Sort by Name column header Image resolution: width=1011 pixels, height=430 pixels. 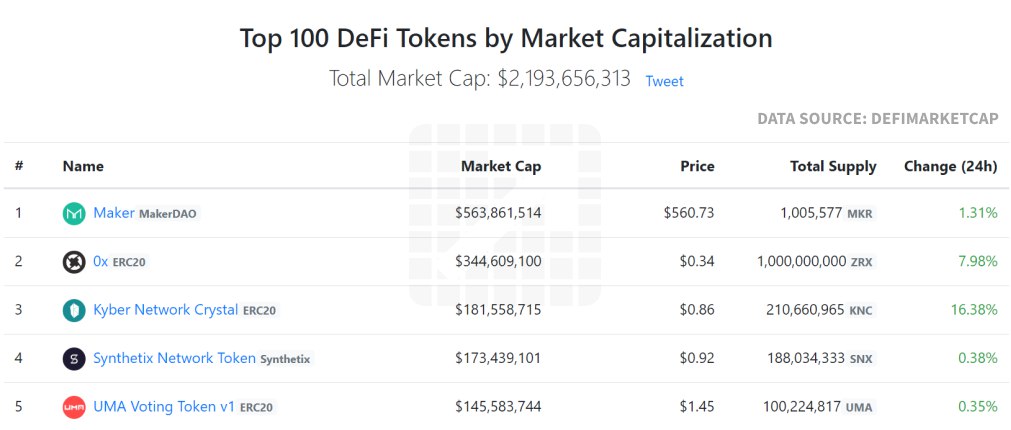click(83, 166)
